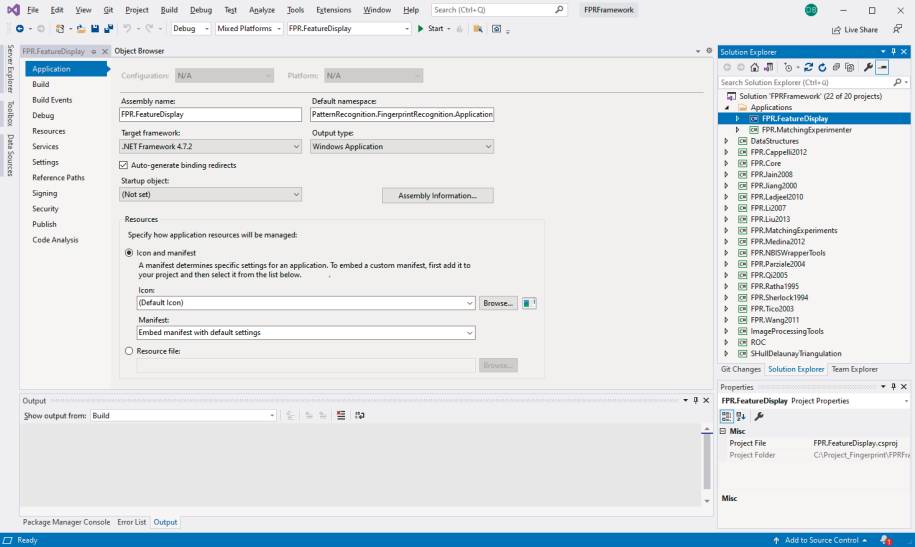The image size is (915, 547).
Task: Open the Debug configuration dropdown
Action: point(190,29)
